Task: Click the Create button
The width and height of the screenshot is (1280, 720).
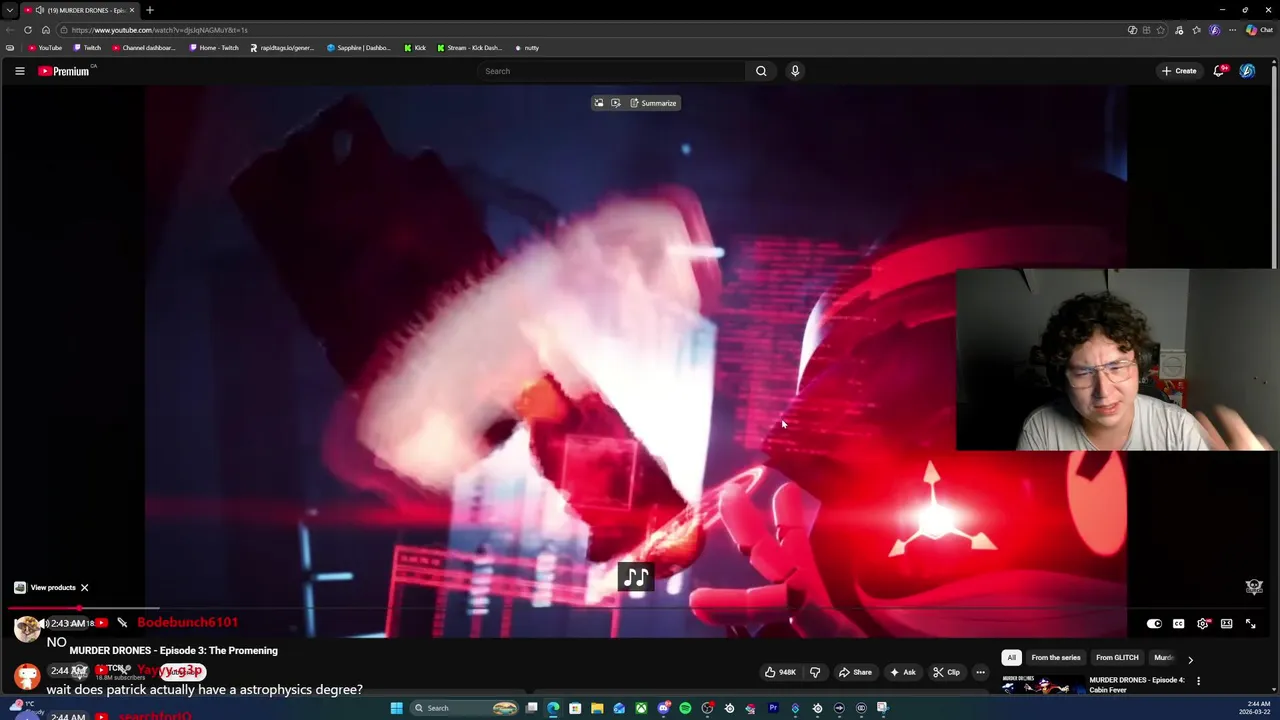Action: click(x=1180, y=71)
